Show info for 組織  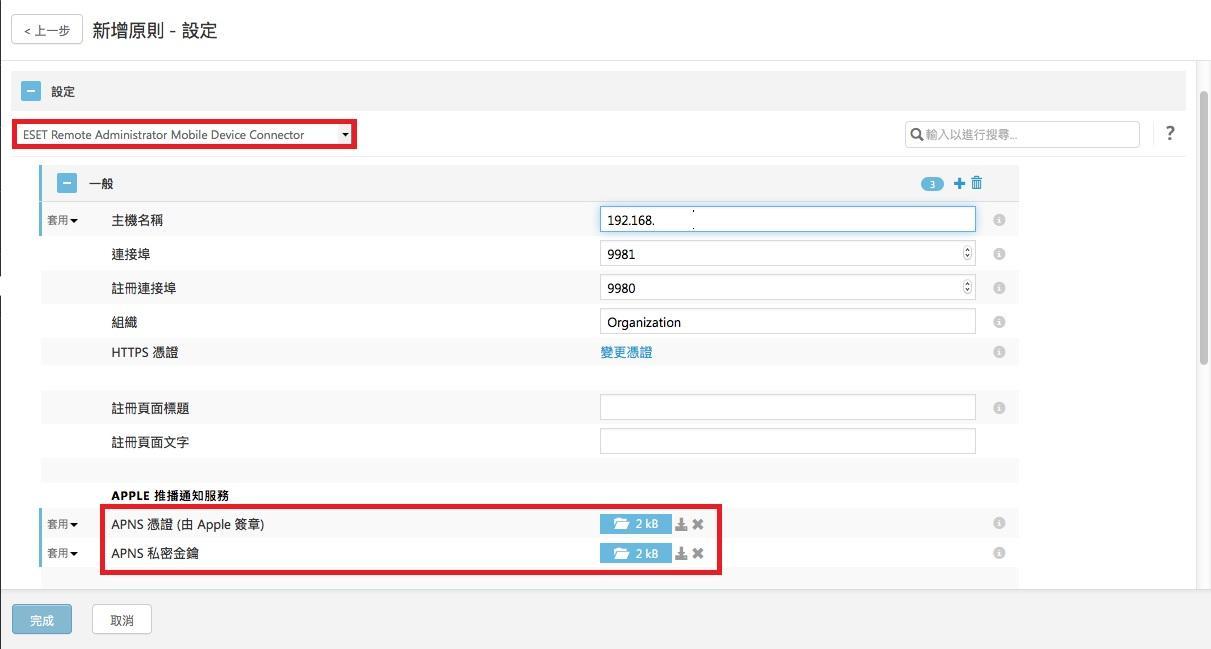(x=999, y=322)
